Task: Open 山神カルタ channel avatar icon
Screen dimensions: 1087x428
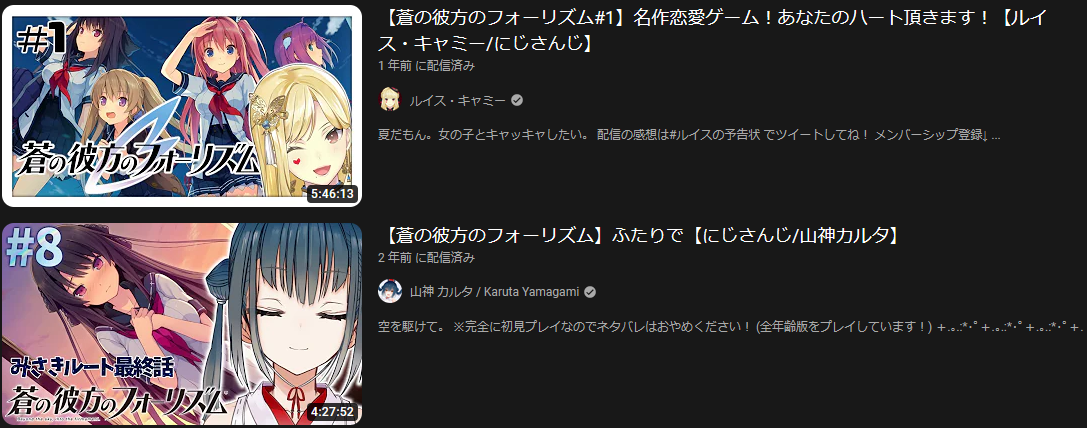Action: (390, 291)
